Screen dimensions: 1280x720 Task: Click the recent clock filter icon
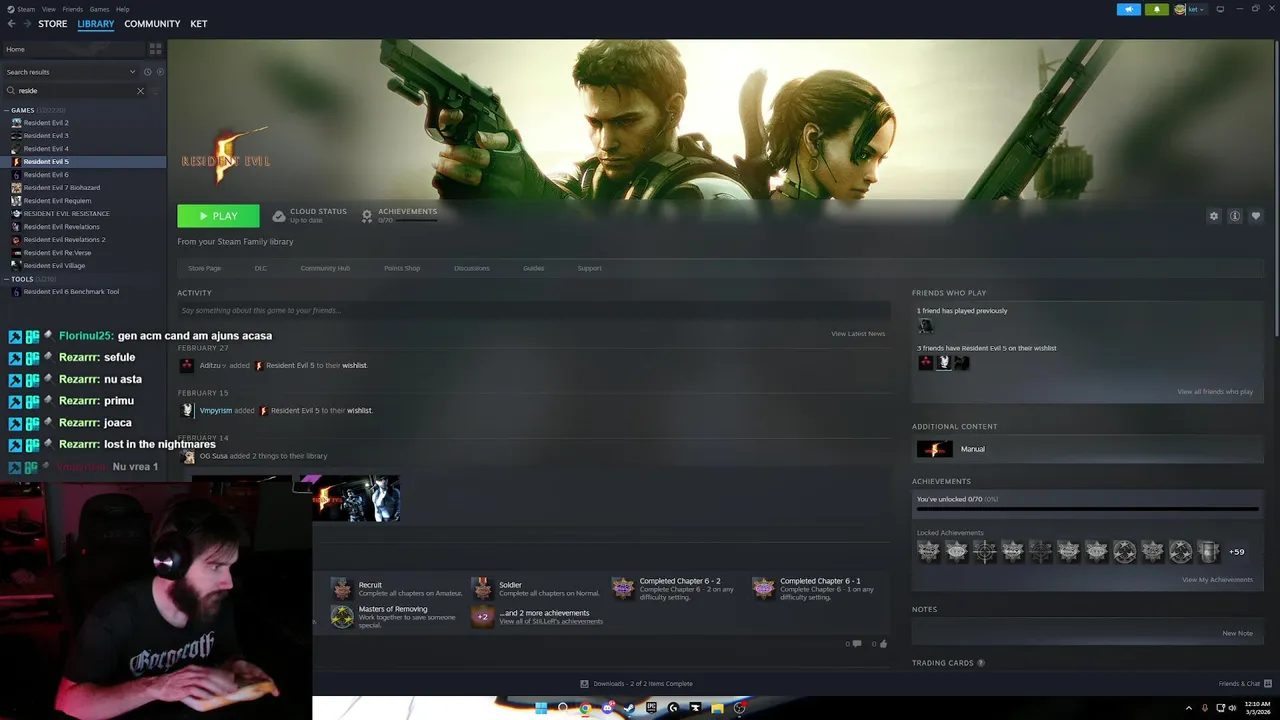click(x=147, y=72)
